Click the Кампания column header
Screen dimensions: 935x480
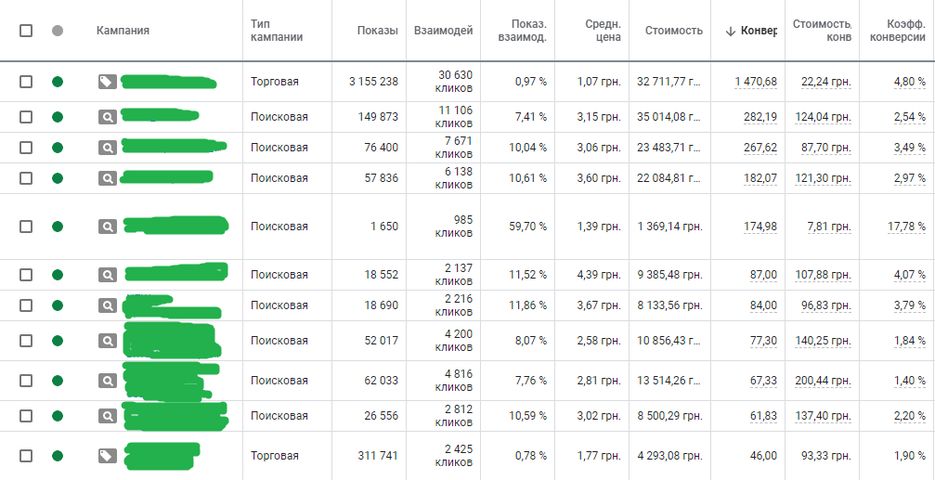pos(123,30)
